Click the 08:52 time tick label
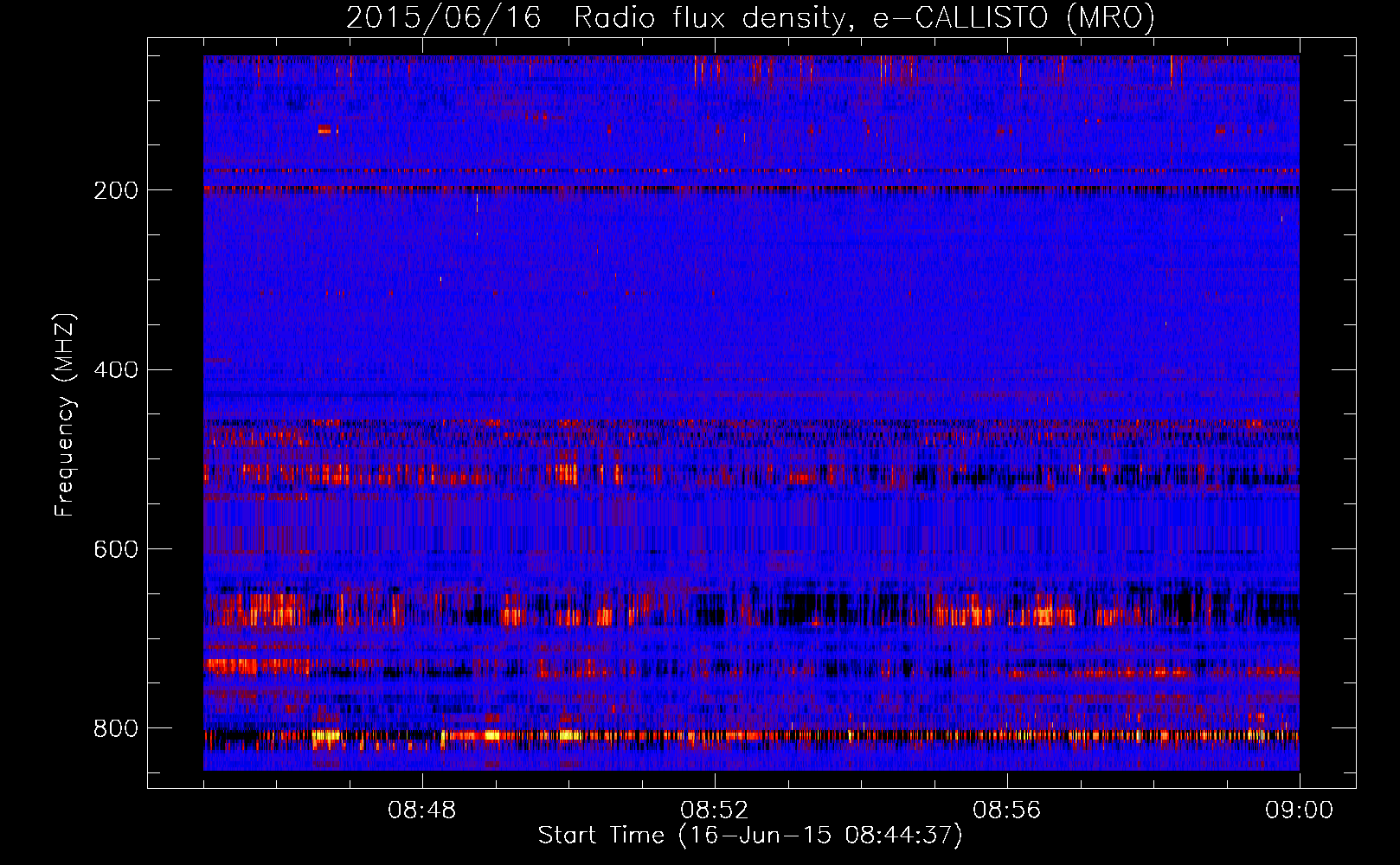Image resolution: width=1400 pixels, height=865 pixels. (x=714, y=811)
